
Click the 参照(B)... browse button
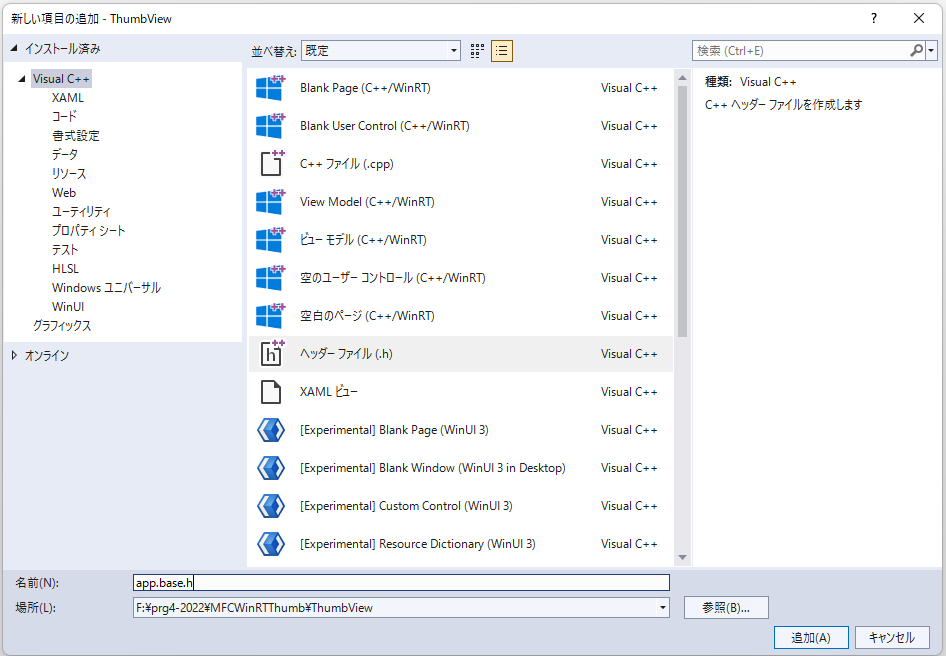(x=726, y=608)
